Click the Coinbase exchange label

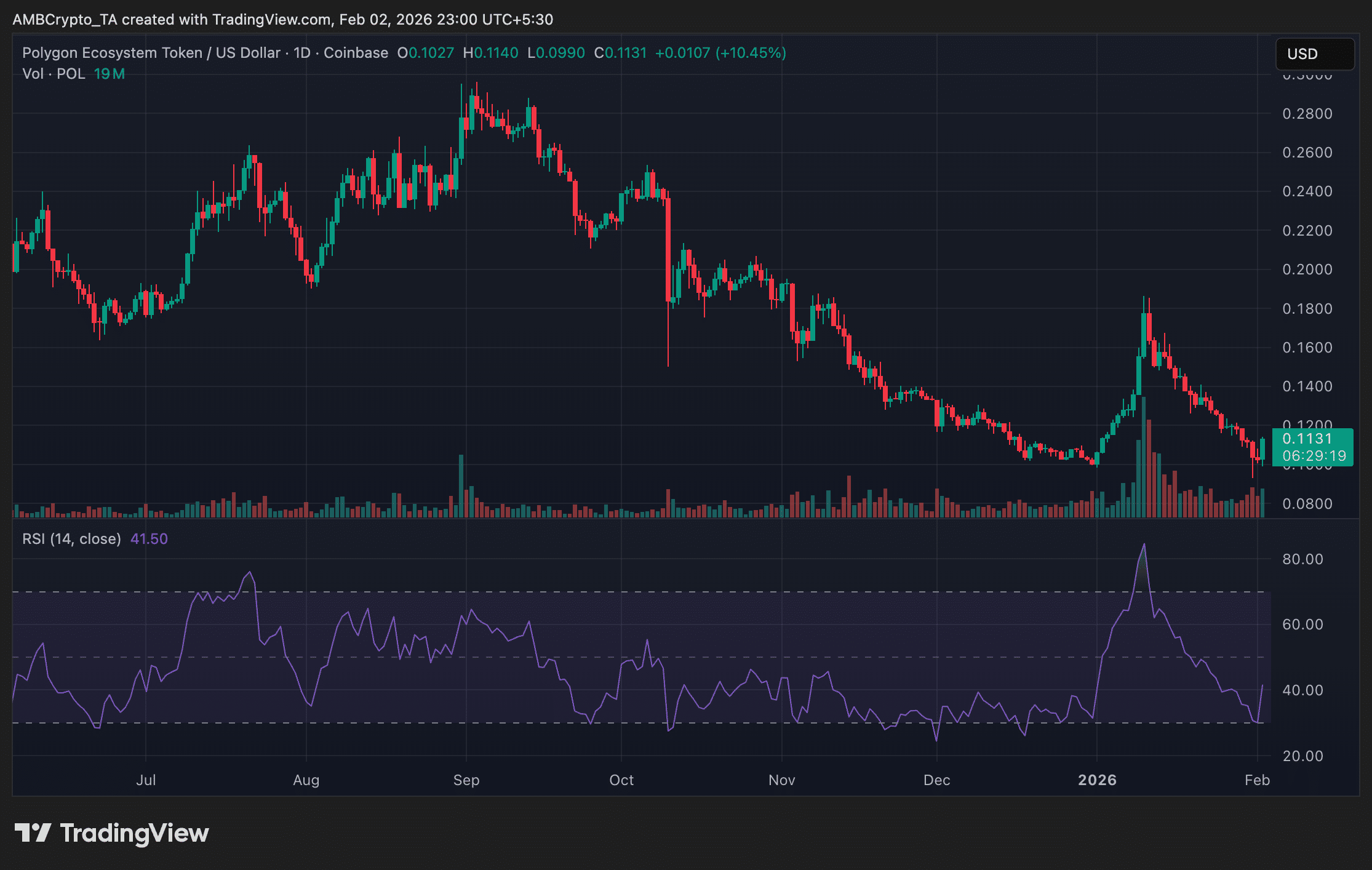[x=356, y=53]
